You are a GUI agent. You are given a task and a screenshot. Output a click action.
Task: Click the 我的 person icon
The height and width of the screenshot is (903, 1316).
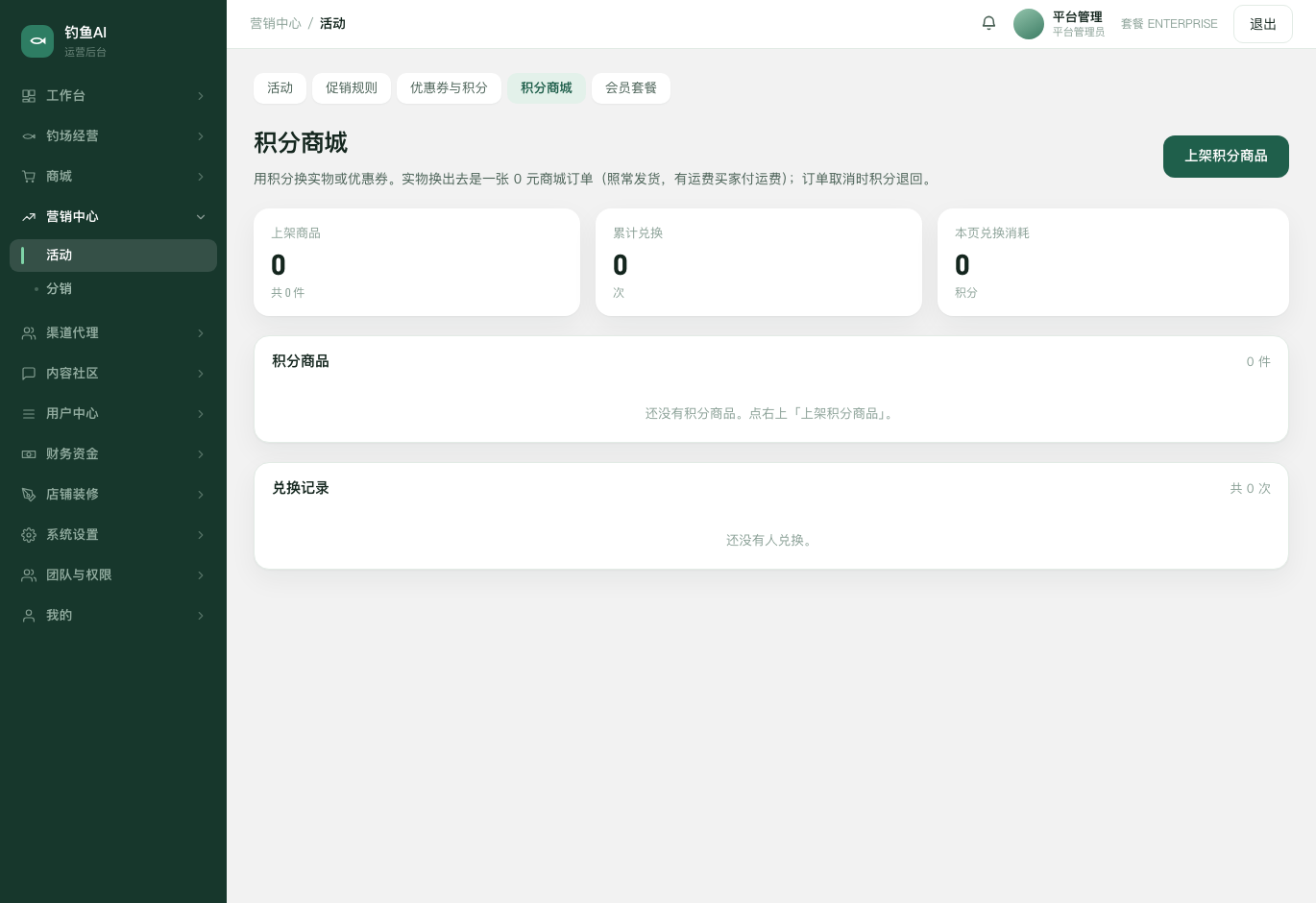(x=29, y=616)
